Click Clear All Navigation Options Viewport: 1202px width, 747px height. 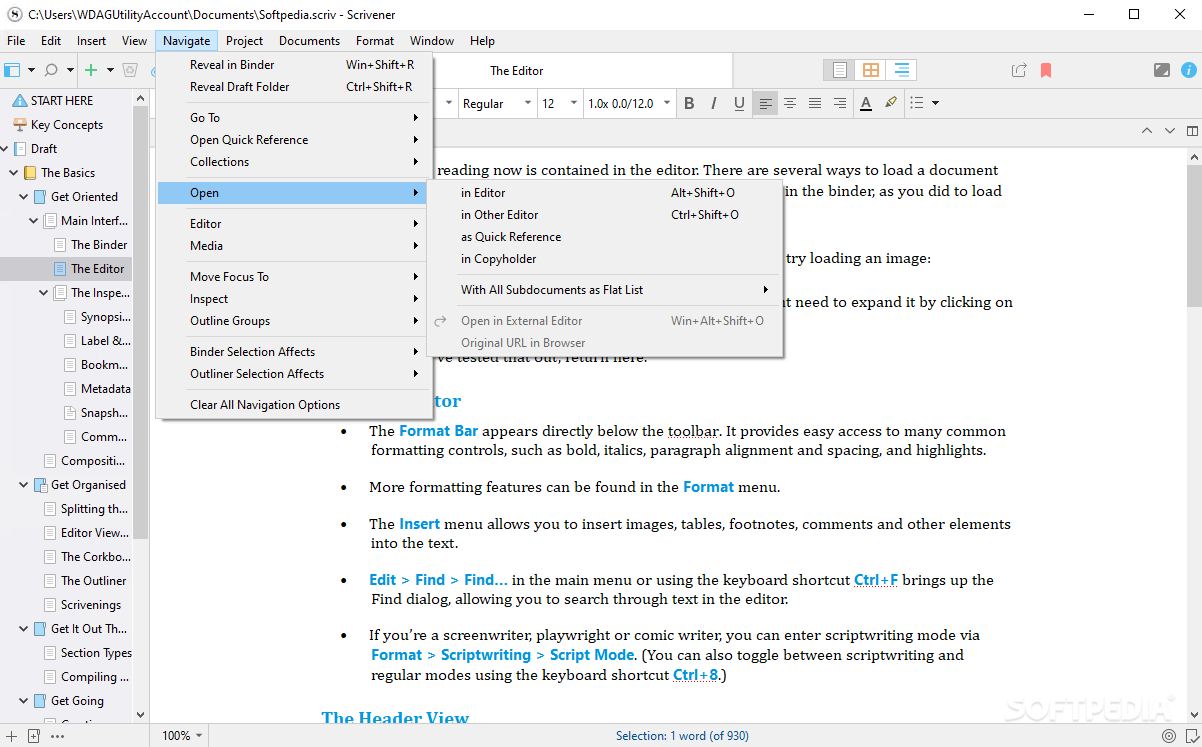[x=294, y=405]
